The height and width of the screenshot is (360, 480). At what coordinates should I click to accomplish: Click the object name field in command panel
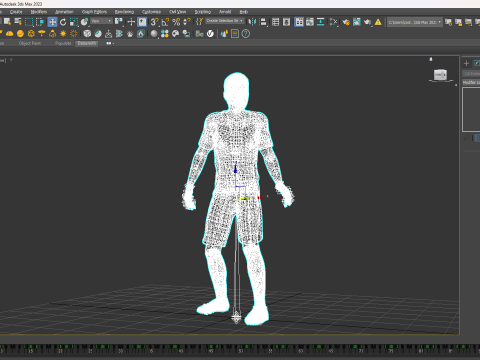[x=471, y=73]
